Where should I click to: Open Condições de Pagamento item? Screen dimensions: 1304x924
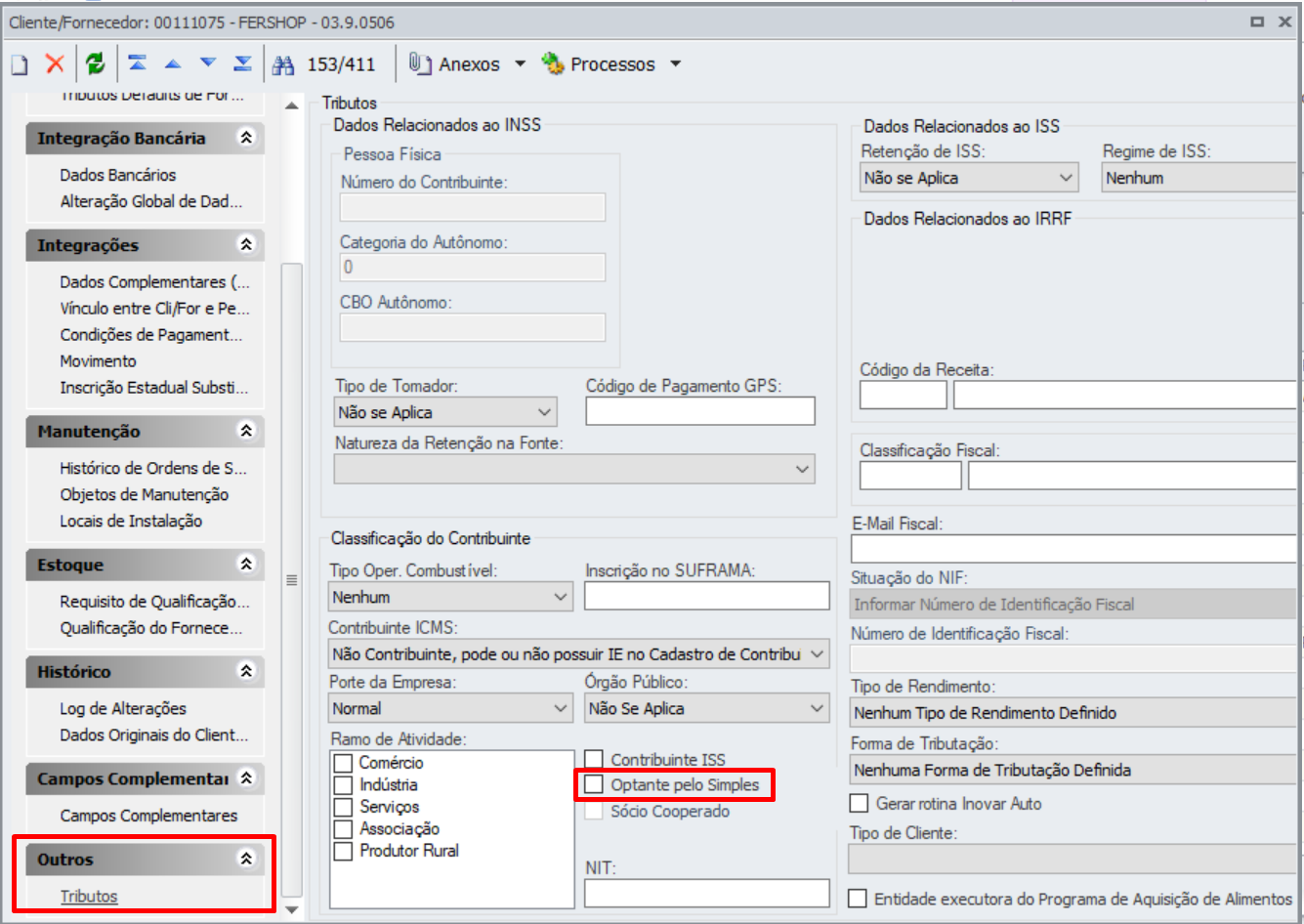(151, 334)
